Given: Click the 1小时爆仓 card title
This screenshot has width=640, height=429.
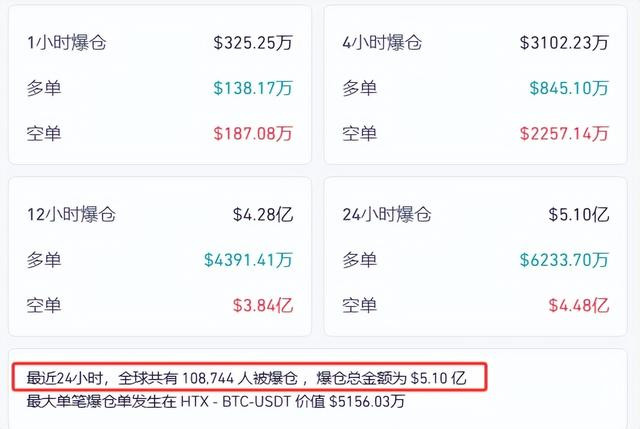Looking at the screenshot, I should 67,43.
